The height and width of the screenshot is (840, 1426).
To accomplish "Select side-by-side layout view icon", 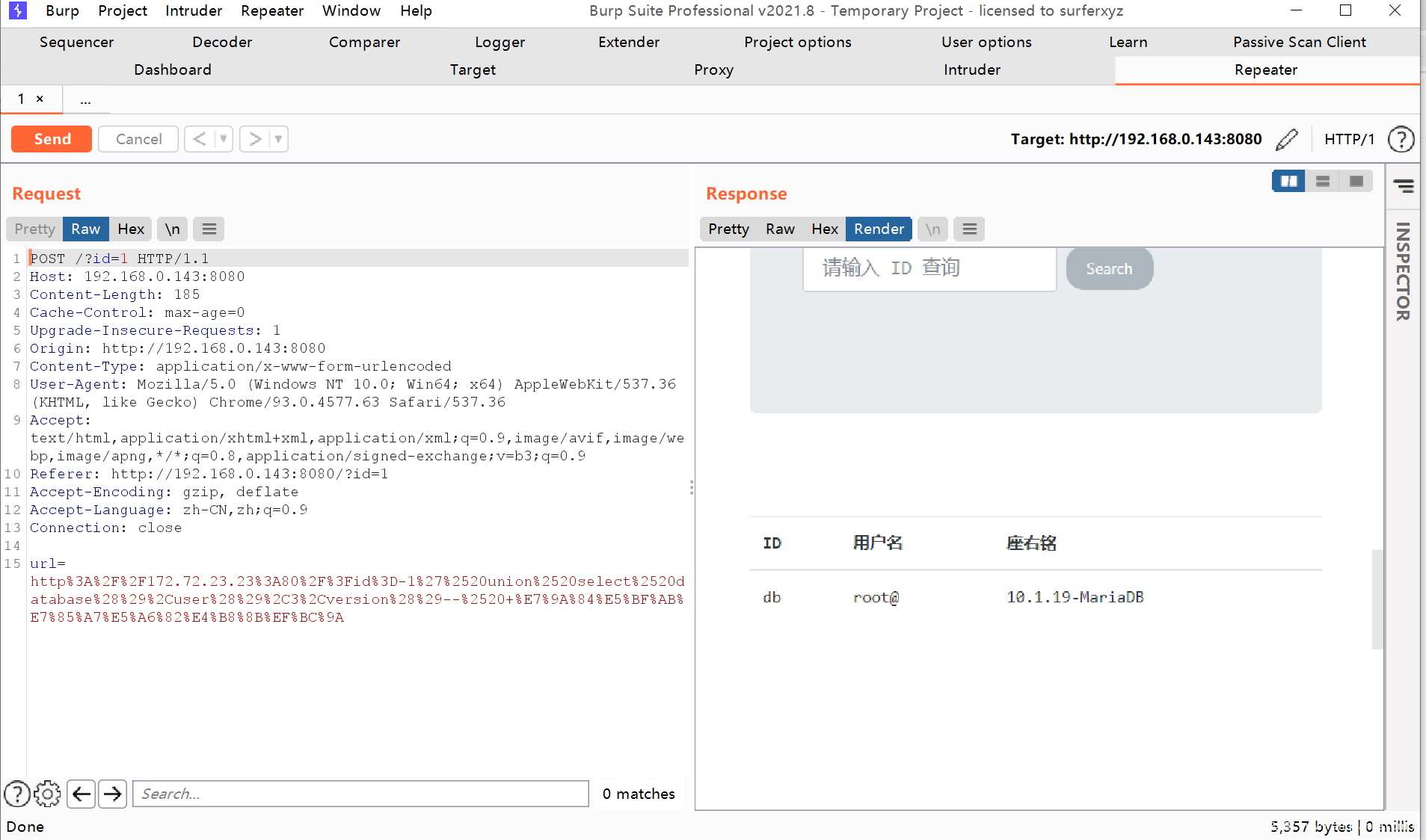I will [x=1288, y=181].
